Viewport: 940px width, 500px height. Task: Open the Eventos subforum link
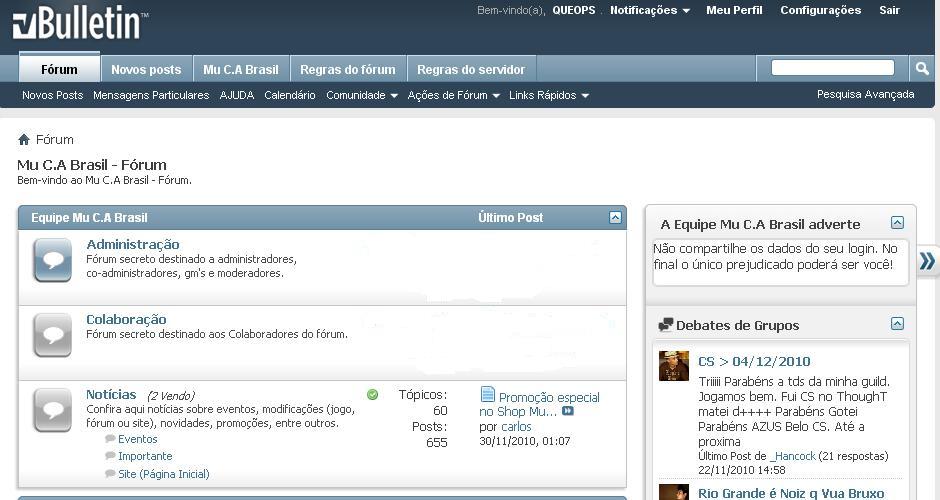[137, 439]
